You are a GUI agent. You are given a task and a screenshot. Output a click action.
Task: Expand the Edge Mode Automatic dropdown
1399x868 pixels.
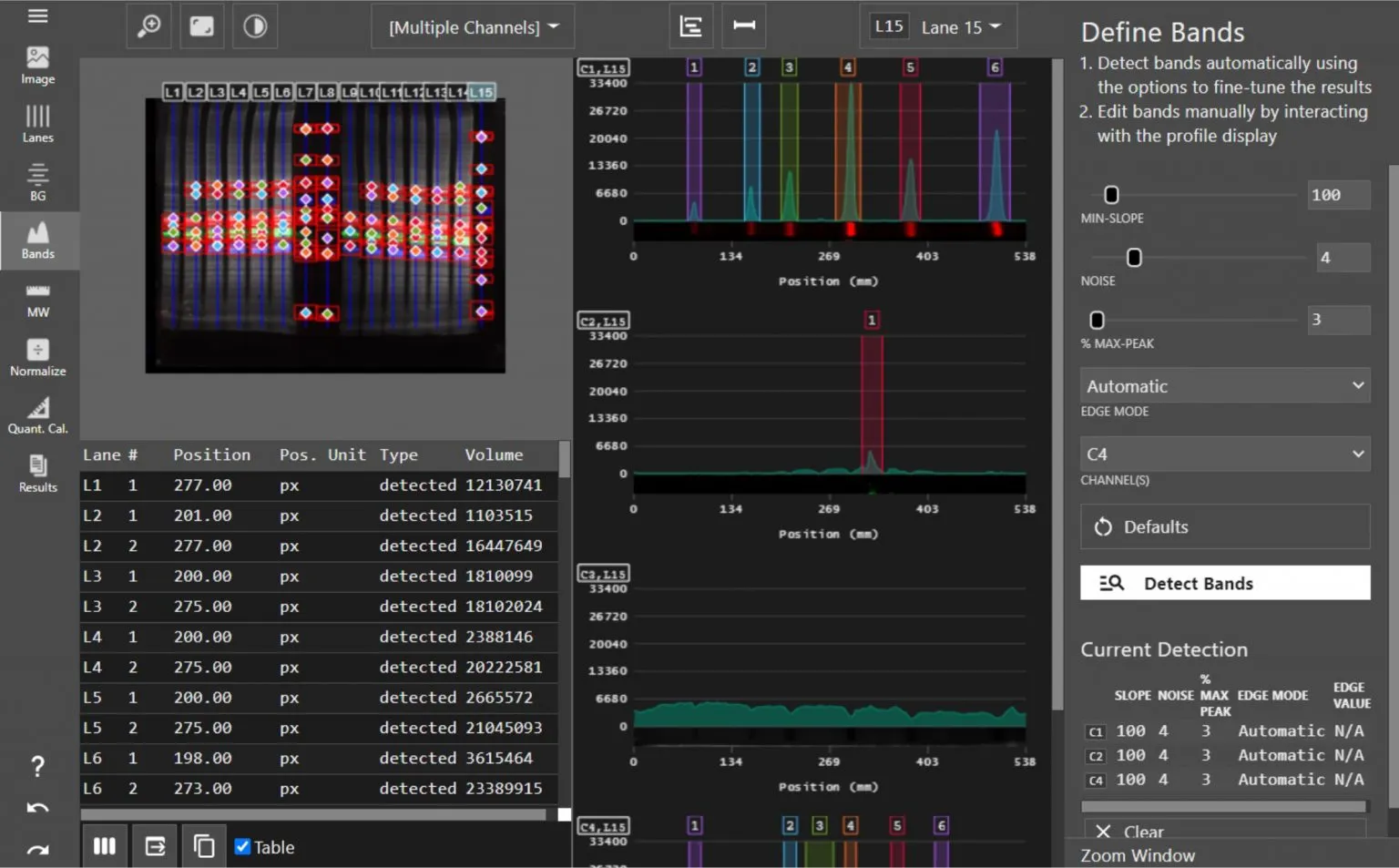[1224, 386]
